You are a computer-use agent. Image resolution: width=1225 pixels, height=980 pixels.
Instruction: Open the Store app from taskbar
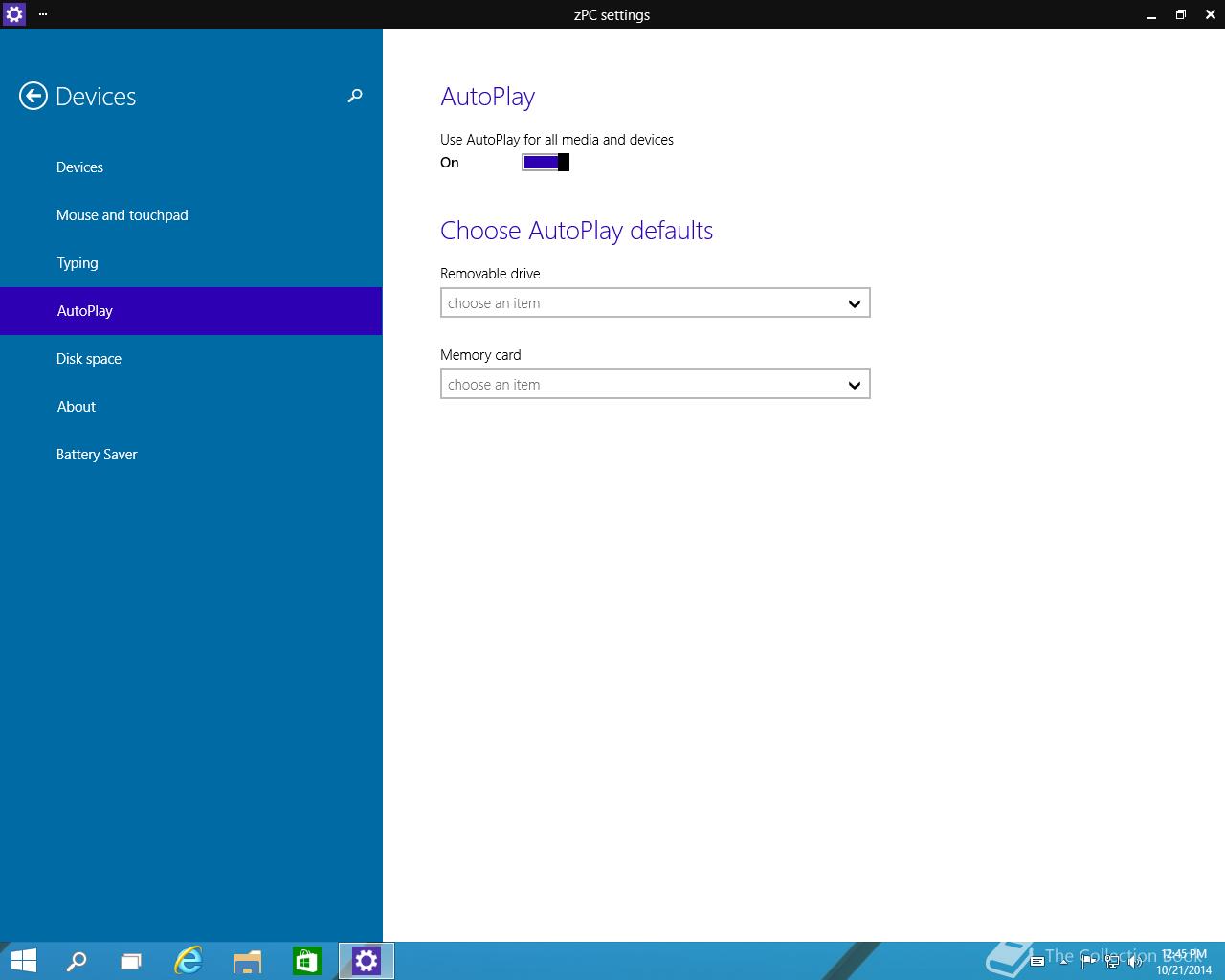click(x=306, y=961)
